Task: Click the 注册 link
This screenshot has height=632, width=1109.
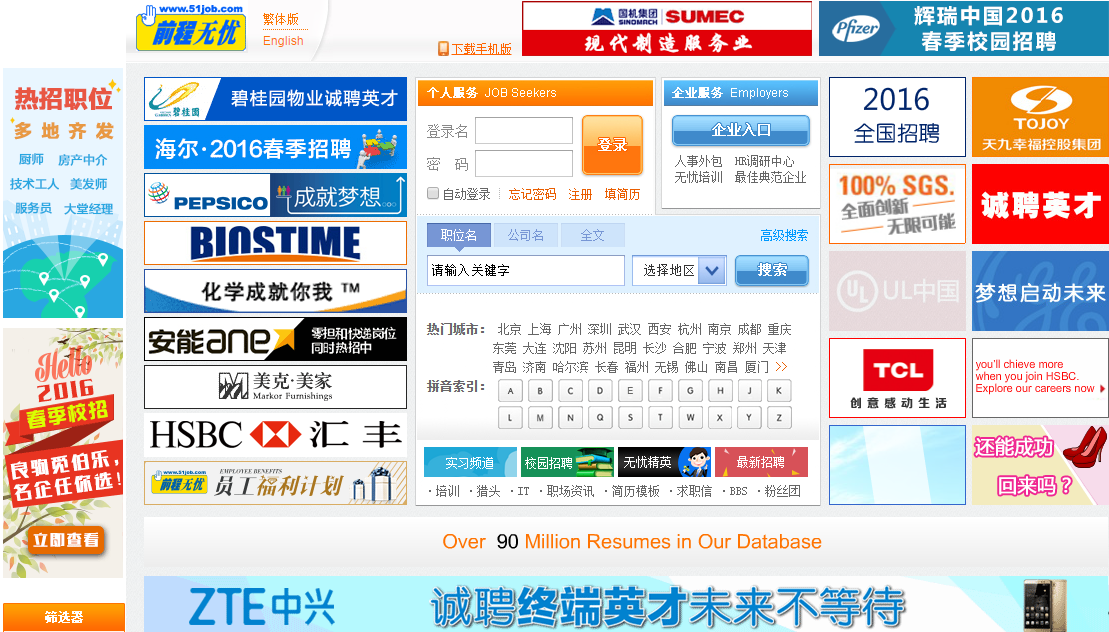Action: point(580,194)
